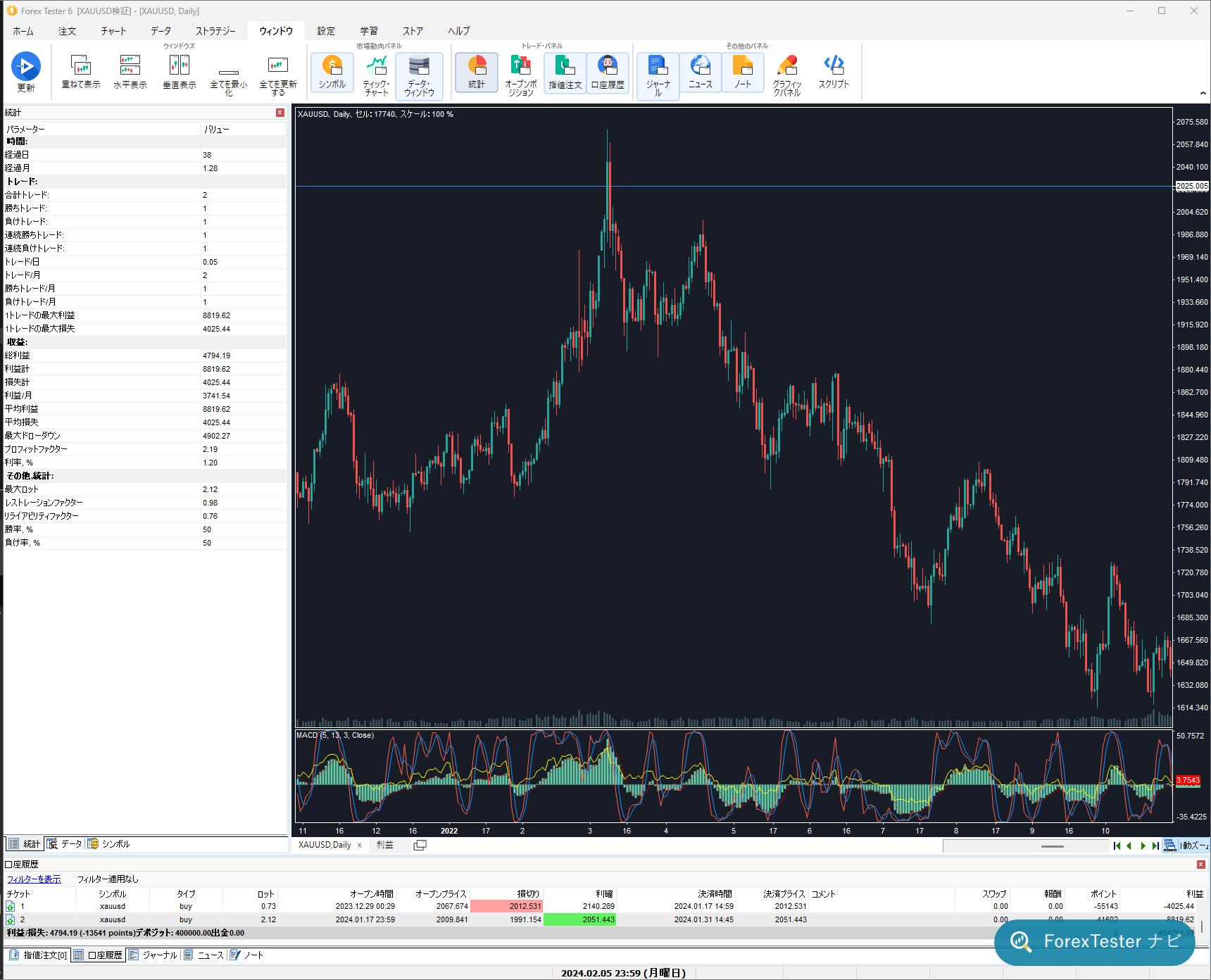Image resolution: width=1211 pixels, height=980 pixels.
Task: Close the 統計 statistics side panel
Action: pos(280,113)
